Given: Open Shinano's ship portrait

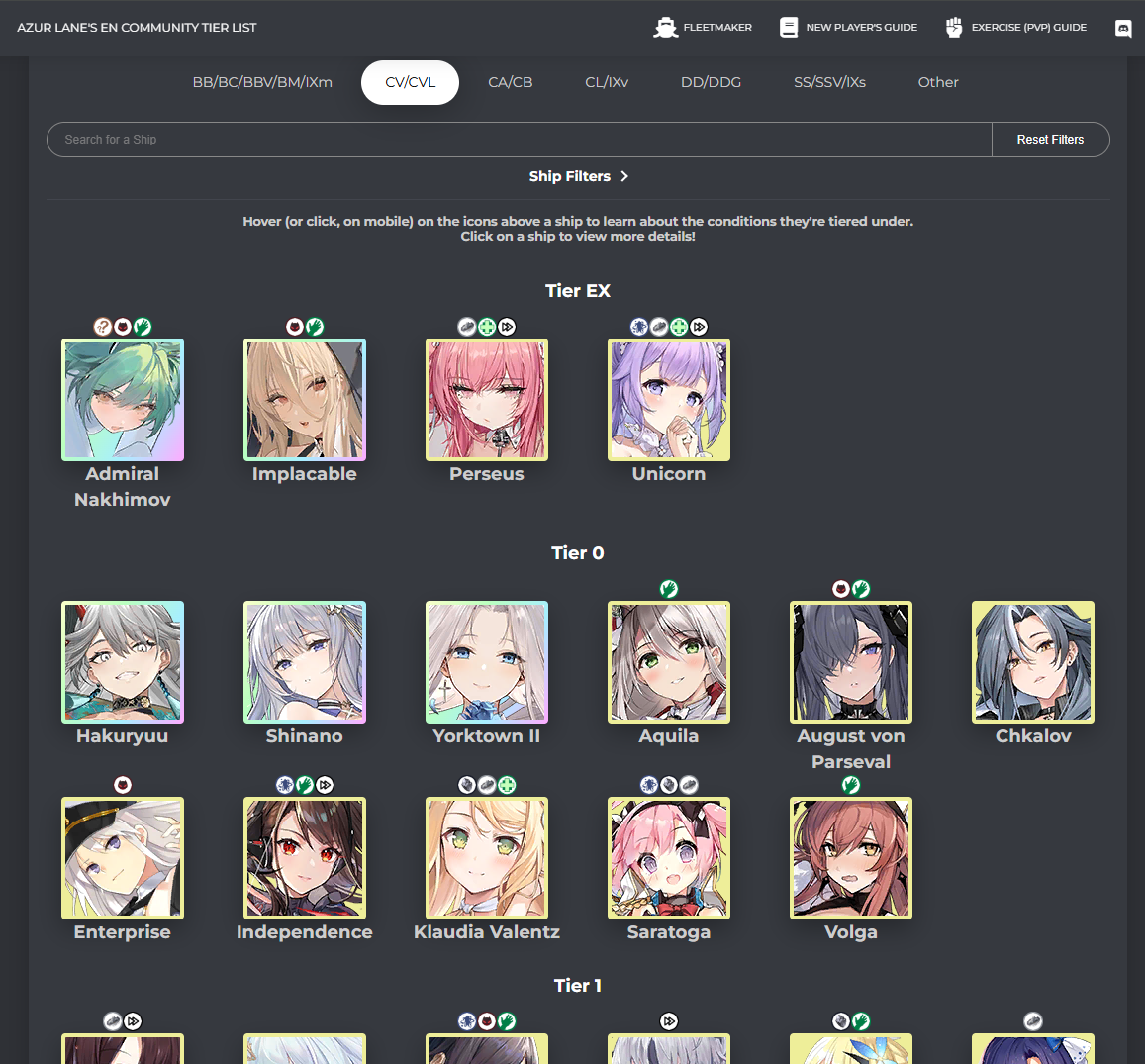Looking at the screenshot, I should 305,662.
